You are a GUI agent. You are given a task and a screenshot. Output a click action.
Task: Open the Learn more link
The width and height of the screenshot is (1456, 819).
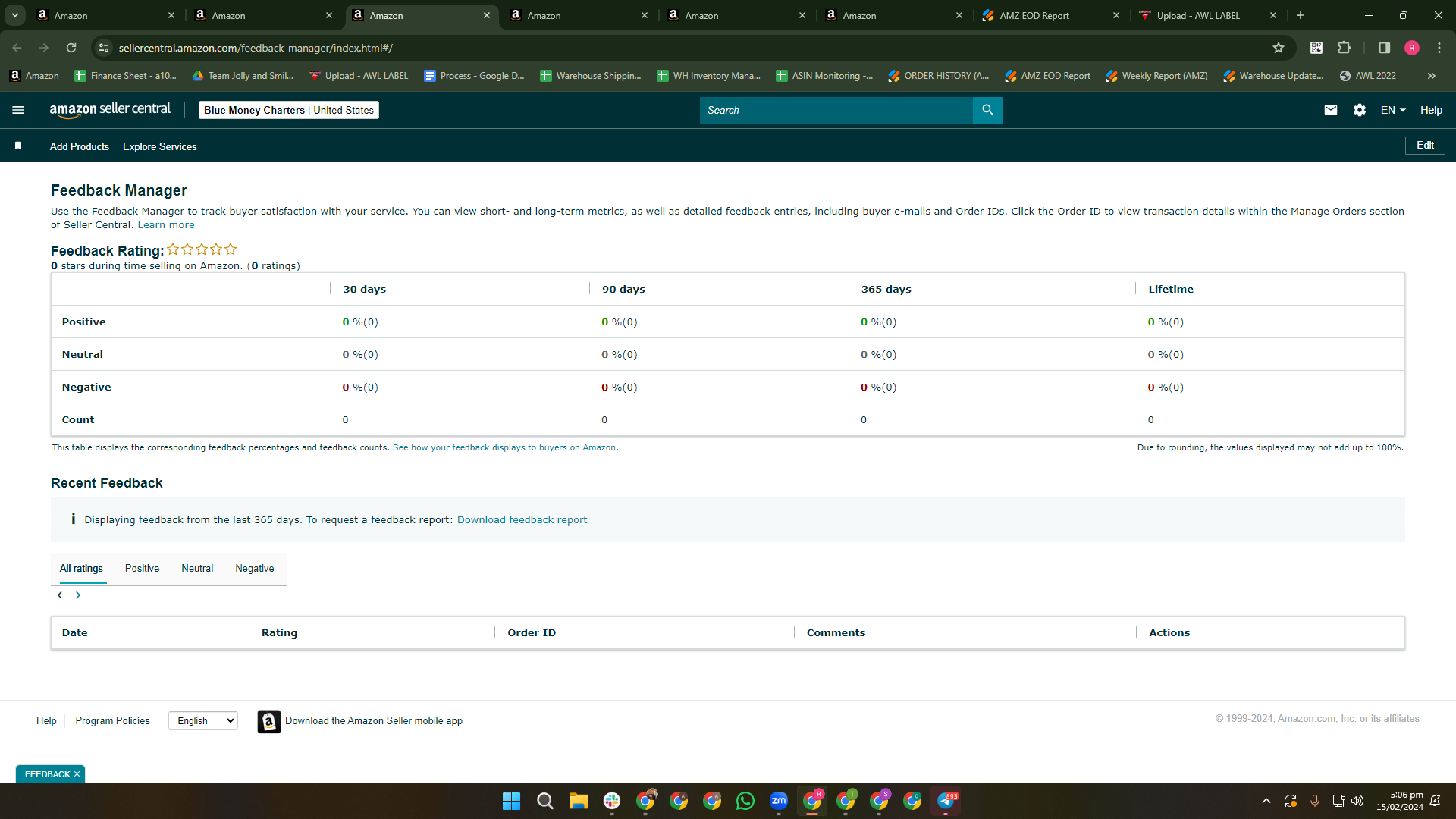[x=166, y=225]
